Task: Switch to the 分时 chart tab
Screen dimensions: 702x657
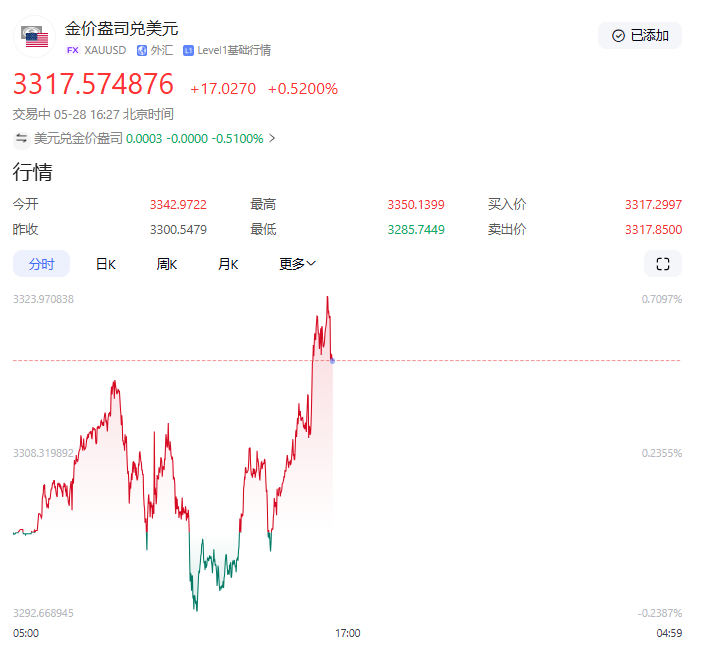Action: 41,264
